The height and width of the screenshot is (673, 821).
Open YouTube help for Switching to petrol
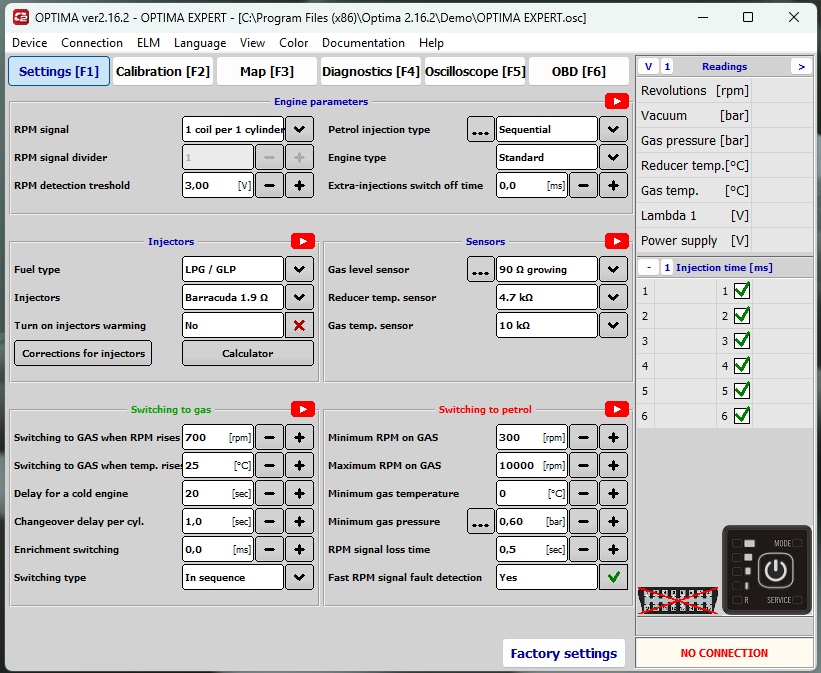pyautogui.click(x=616, y=409)
